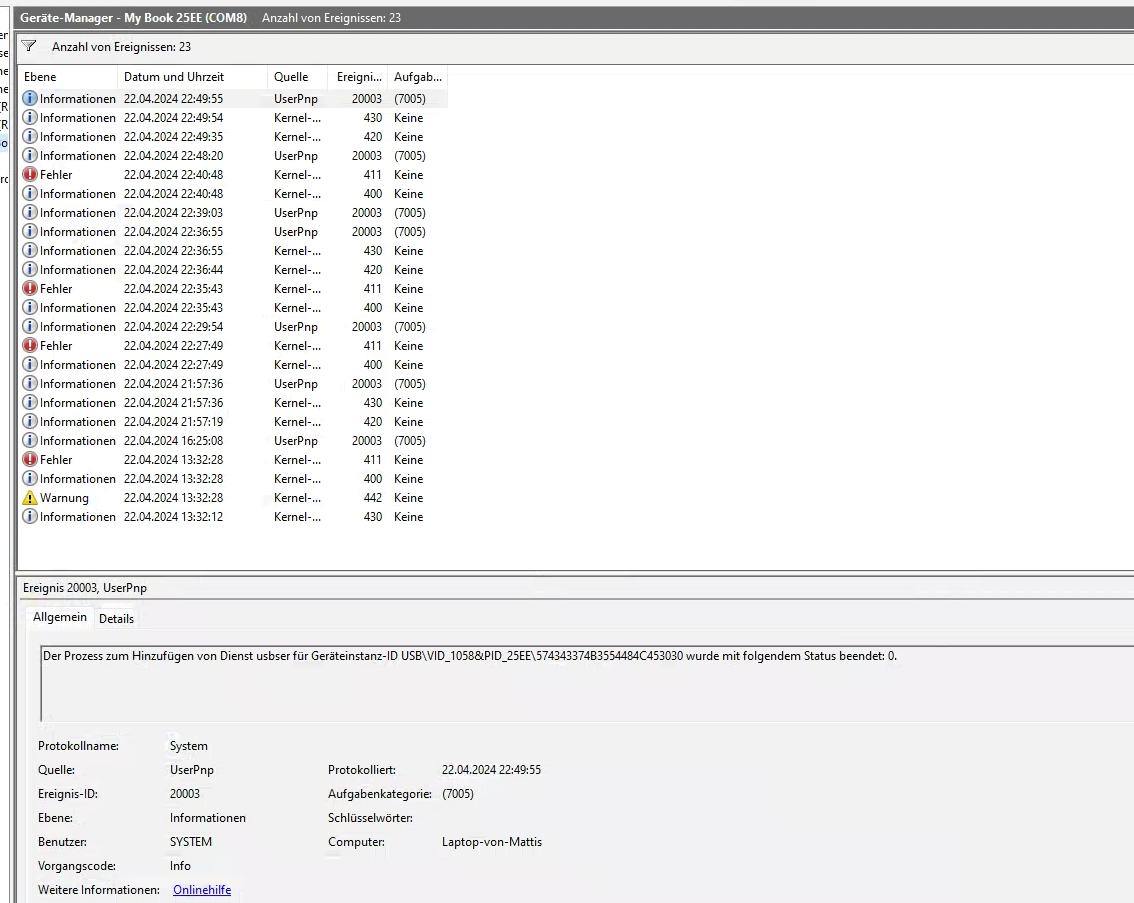Click Quelle value 'UserPnp' in details
The image size is (1134, 903).
coord(192,770)
